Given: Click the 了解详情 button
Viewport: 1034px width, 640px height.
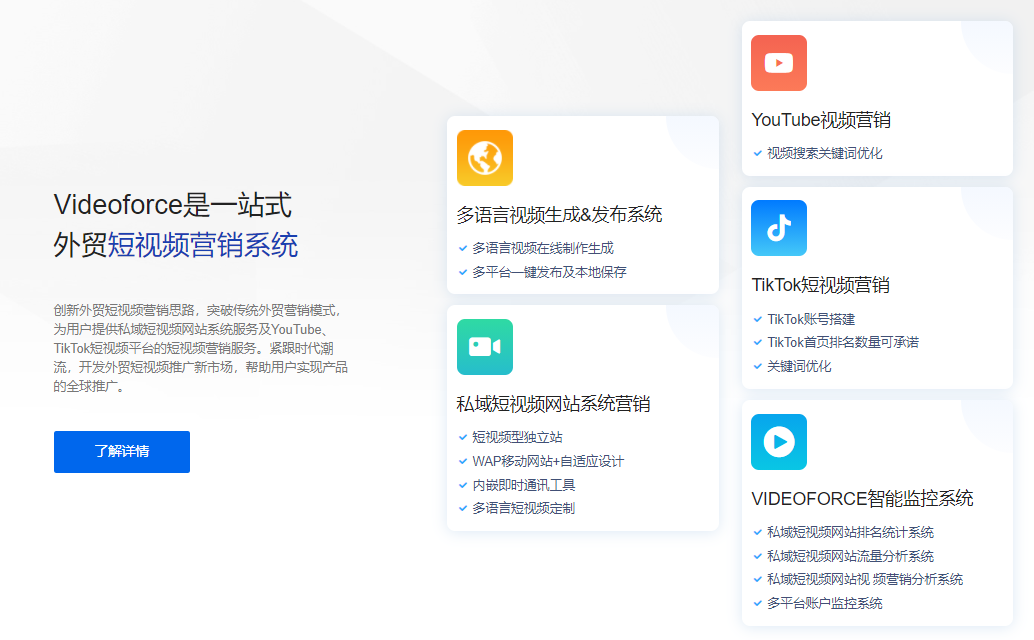Looking at the screenshot, I should click(x=122, y=452).
